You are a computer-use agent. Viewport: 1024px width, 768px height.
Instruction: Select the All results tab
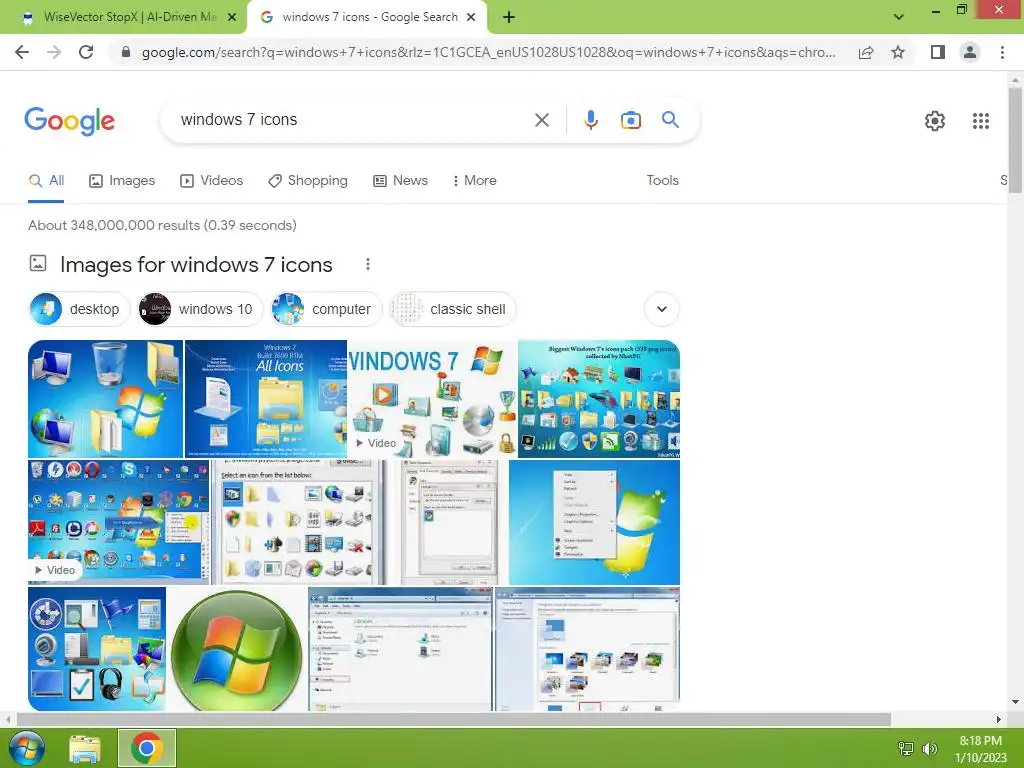pos(46,180)
